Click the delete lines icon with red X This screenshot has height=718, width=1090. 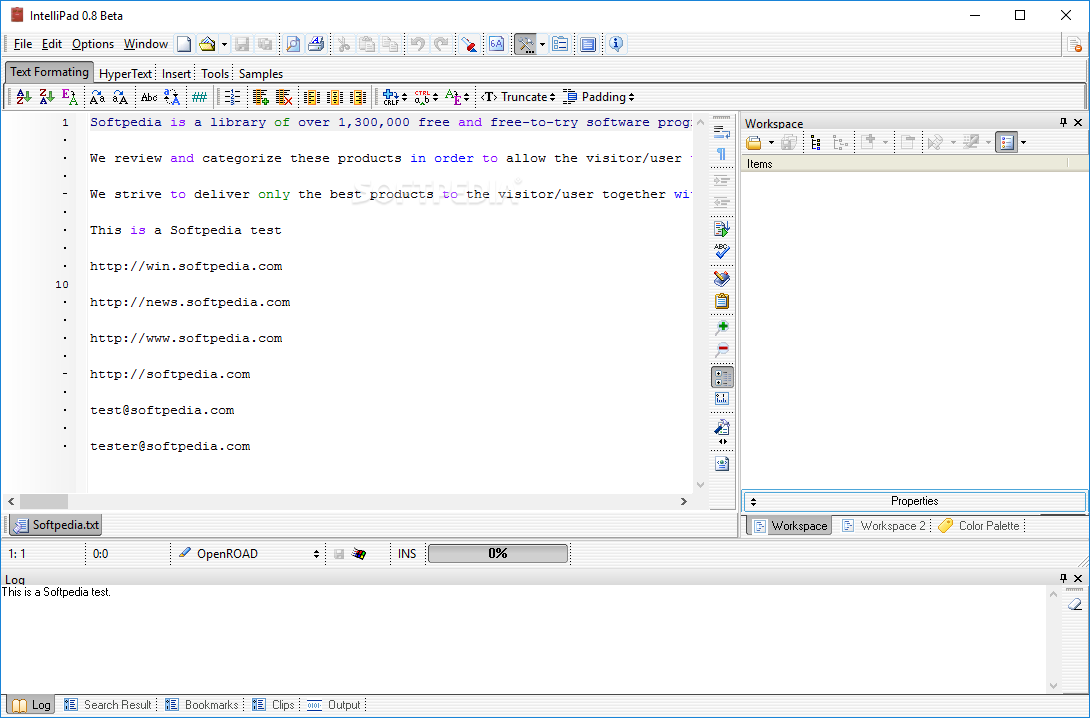(284, 97)
